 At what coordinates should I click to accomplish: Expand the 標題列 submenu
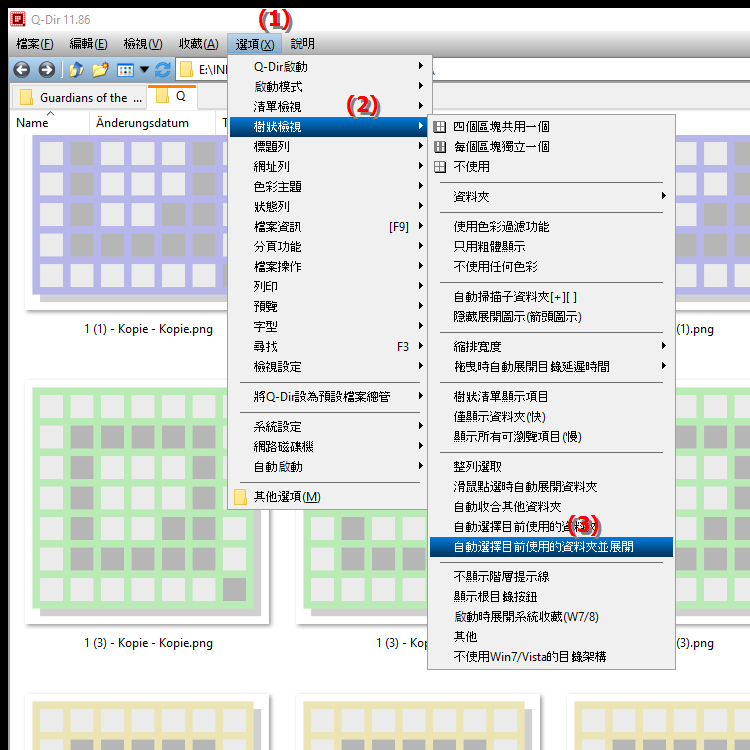(330, 147)
